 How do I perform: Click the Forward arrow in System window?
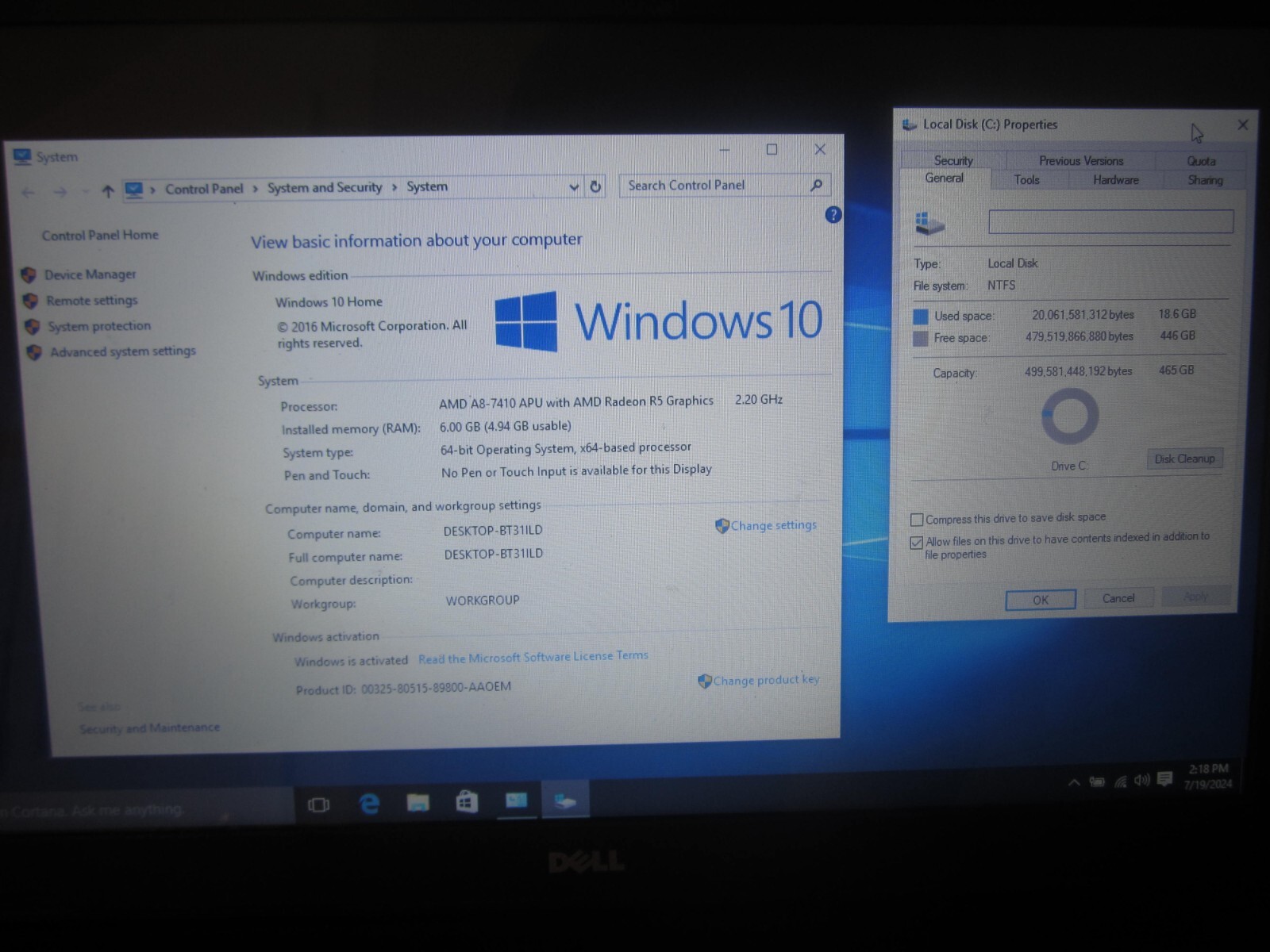[60, 192]
